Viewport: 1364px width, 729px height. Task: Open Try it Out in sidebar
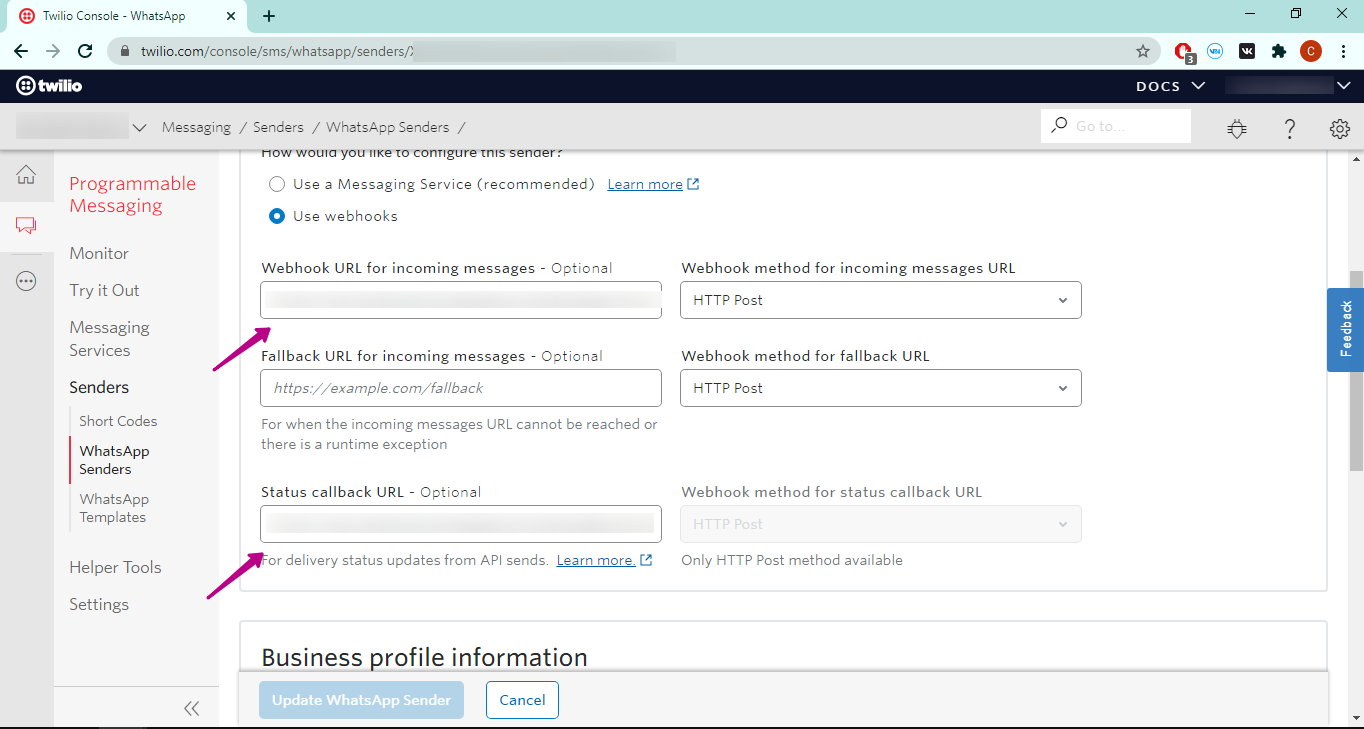(x=104, y=290)
